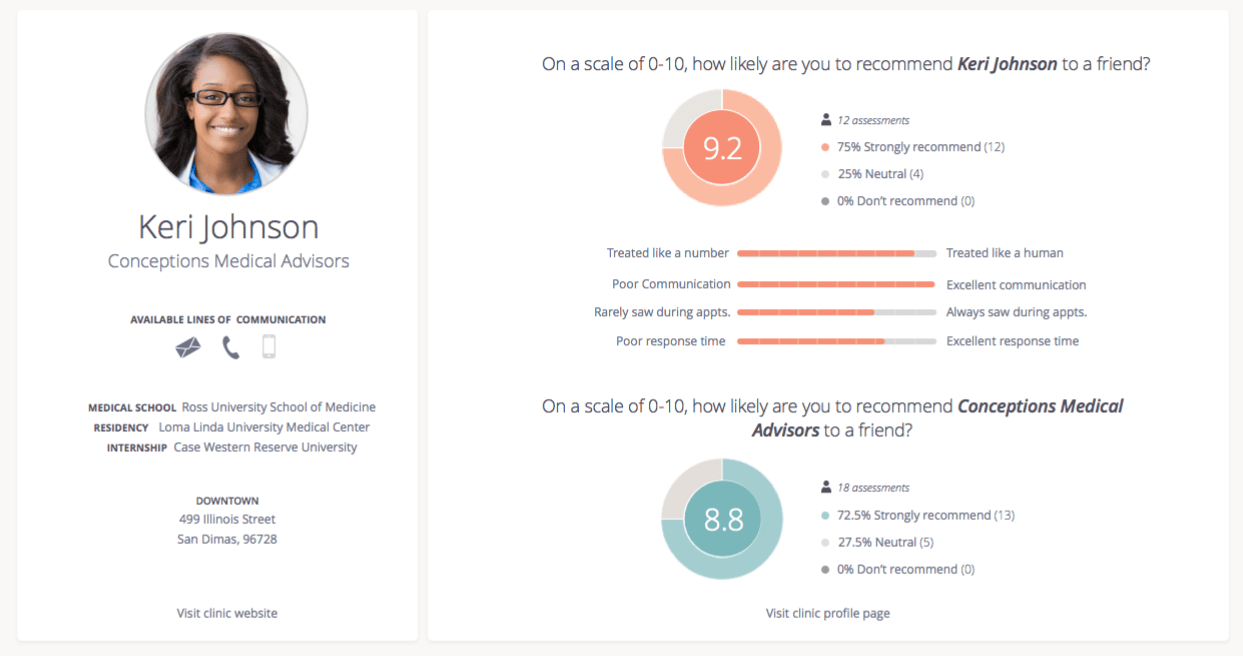Viewport: 1243px width, 656px height.
Task: Click the 9.2 score donut chart
Action: (x=722, y=148)
